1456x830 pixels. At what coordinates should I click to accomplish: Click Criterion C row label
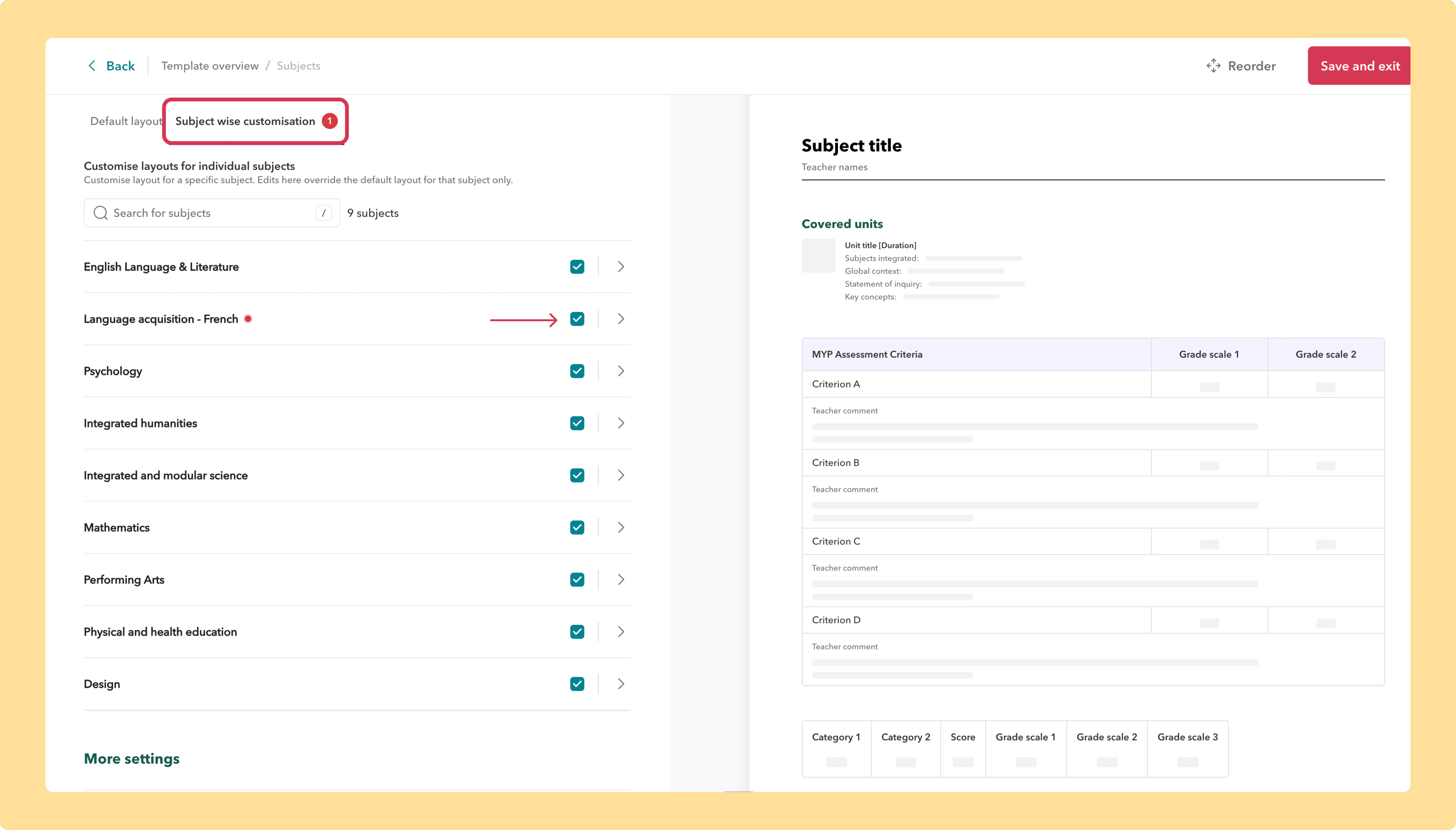click(x=836, y=541)
